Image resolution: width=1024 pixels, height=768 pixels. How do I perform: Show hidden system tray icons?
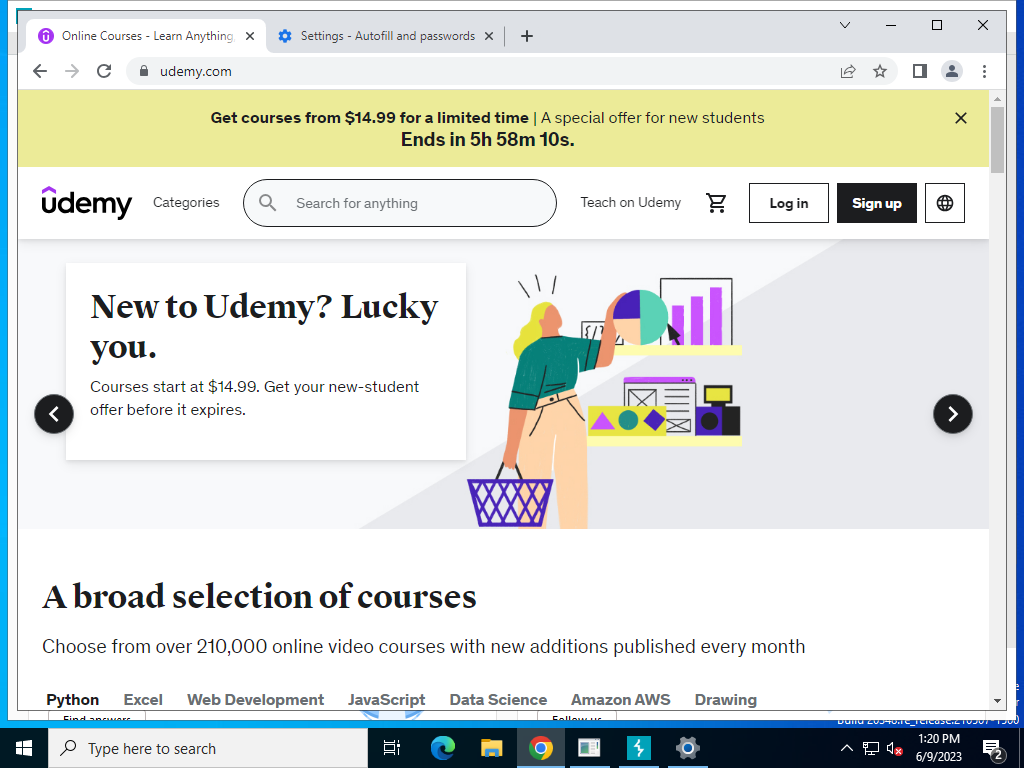tap(846, 748)
